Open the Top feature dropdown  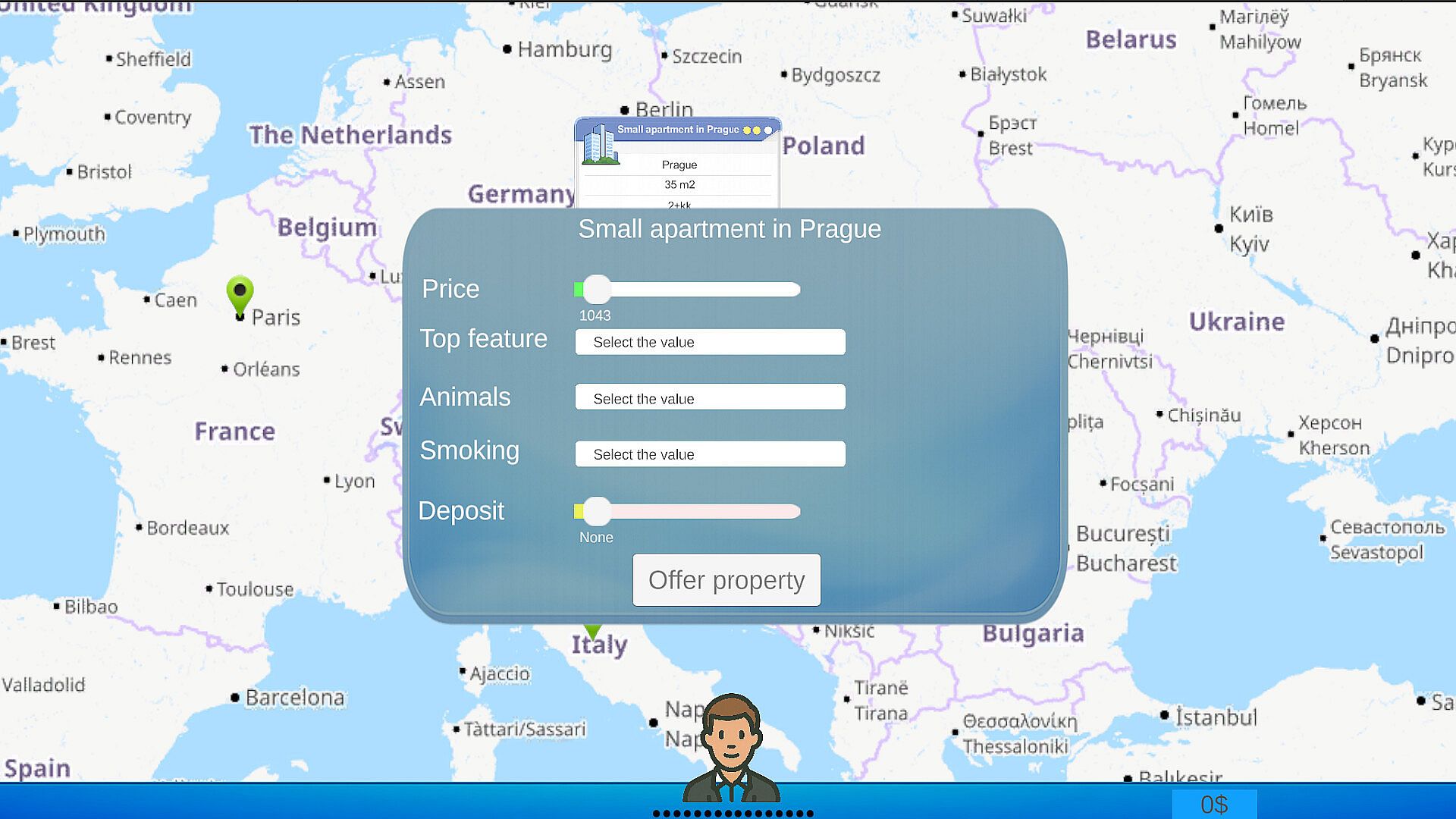(x=710, y=342)
